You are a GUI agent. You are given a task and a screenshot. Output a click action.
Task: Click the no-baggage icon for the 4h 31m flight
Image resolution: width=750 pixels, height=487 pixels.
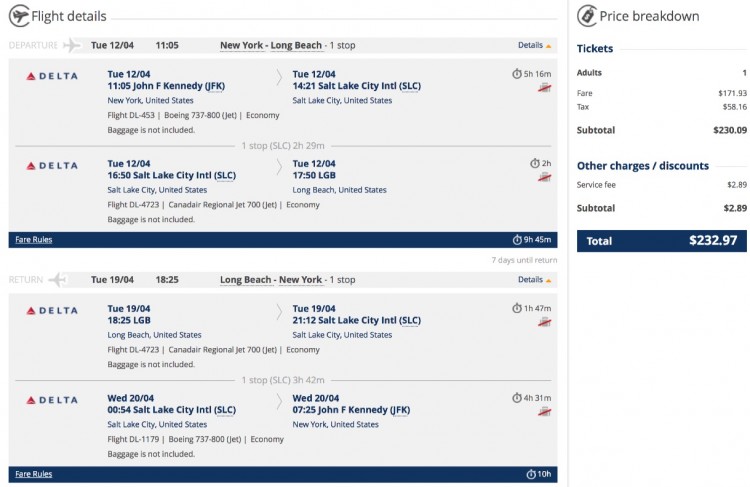(x=545, y=412)
